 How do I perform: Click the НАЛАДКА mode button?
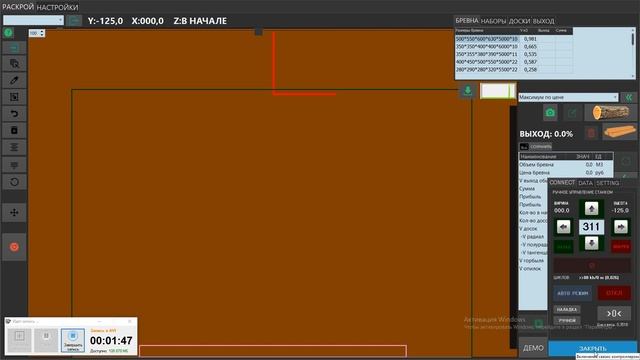pos(567,309)
